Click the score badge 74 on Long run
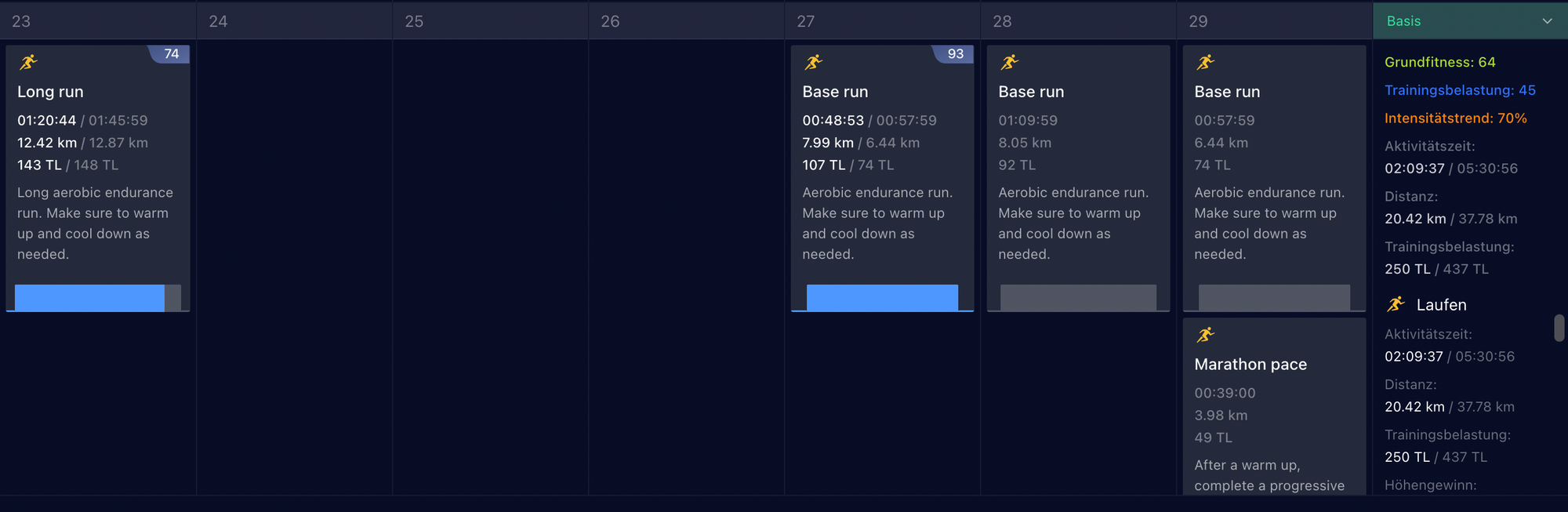Image resolution: width=1568 pixels, height=512 pixels. (171, 54)
